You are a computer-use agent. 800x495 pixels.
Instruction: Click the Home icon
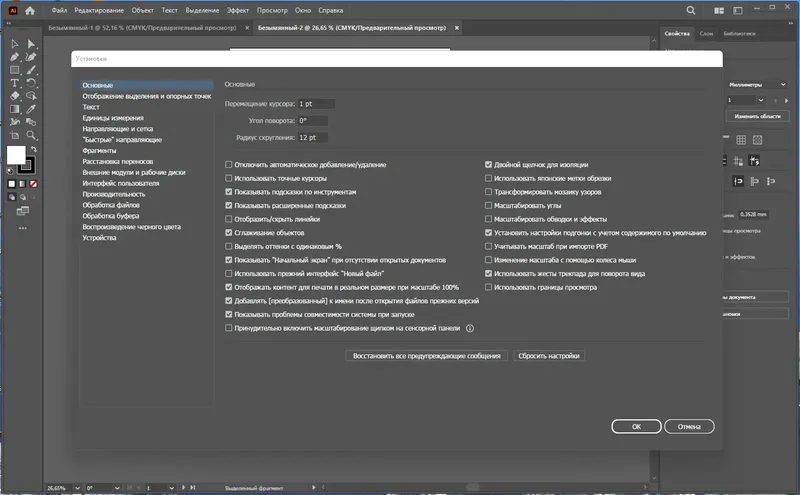(x=30, y=10)
